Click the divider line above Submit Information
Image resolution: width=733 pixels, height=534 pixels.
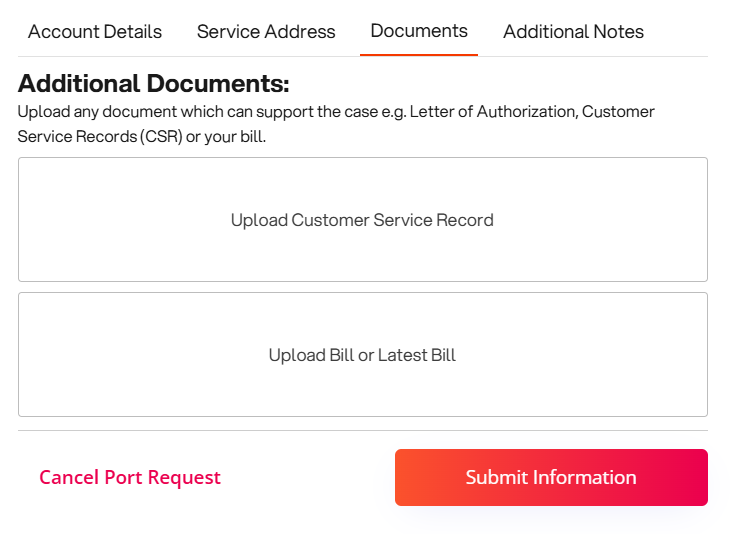coord(362,431)
